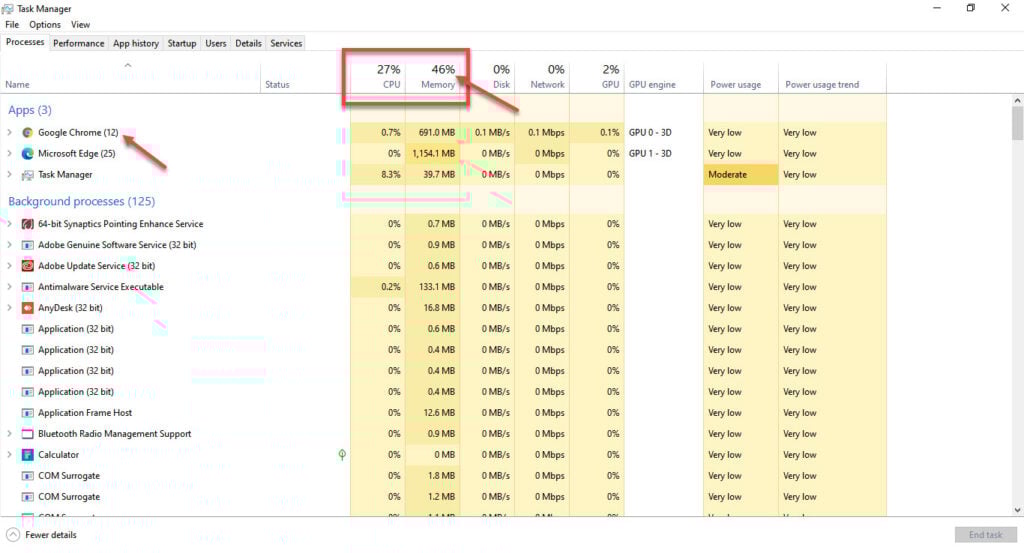
Task: Select the Processes tab
Action: [x=25, y=42]
